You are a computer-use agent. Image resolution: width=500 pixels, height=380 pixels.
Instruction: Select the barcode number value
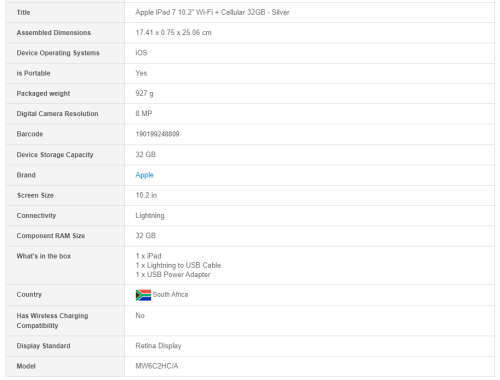click(x=157, y=134)
